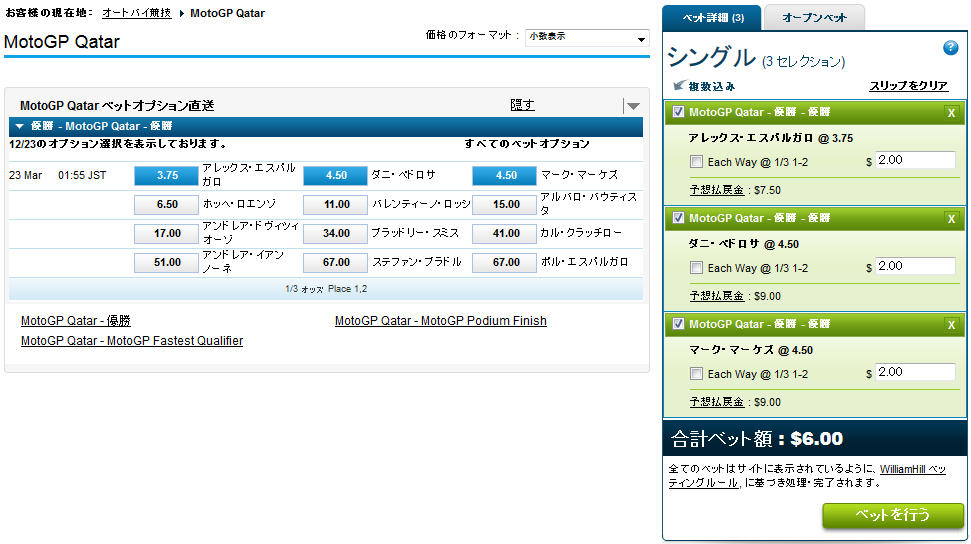Viewport: 971px width, 544px height.
Task: Click the blue help question mark icon
Action: point(951,48)
